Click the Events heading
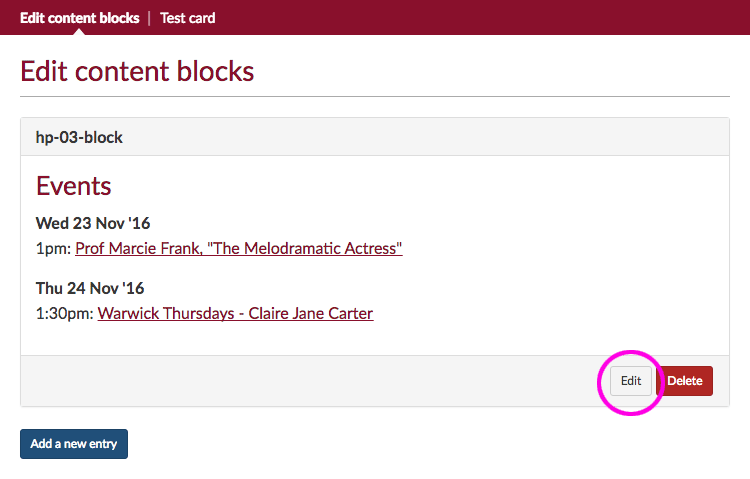This screenshot has height=479, width=750. tap(73, 186)
